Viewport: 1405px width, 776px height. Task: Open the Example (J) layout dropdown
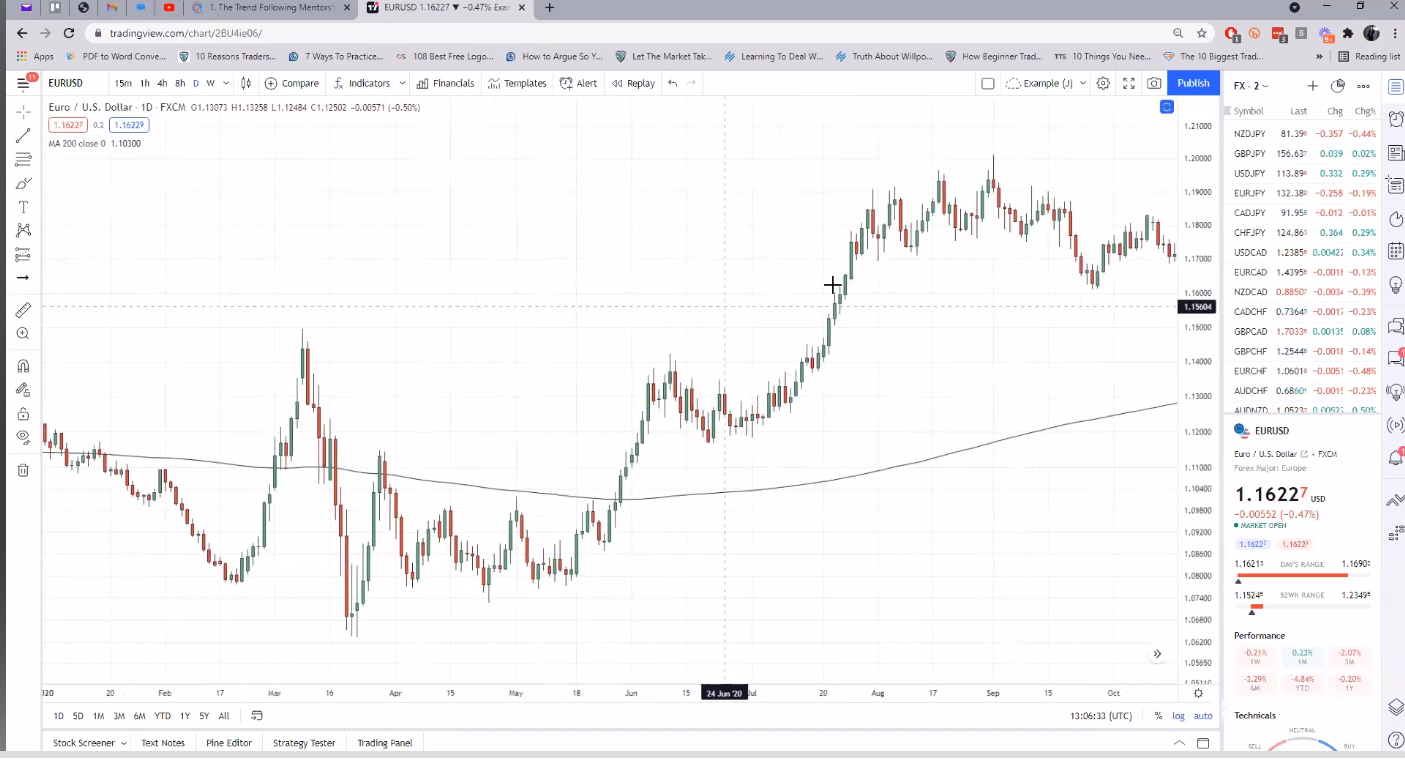[x=1045, y=83]
